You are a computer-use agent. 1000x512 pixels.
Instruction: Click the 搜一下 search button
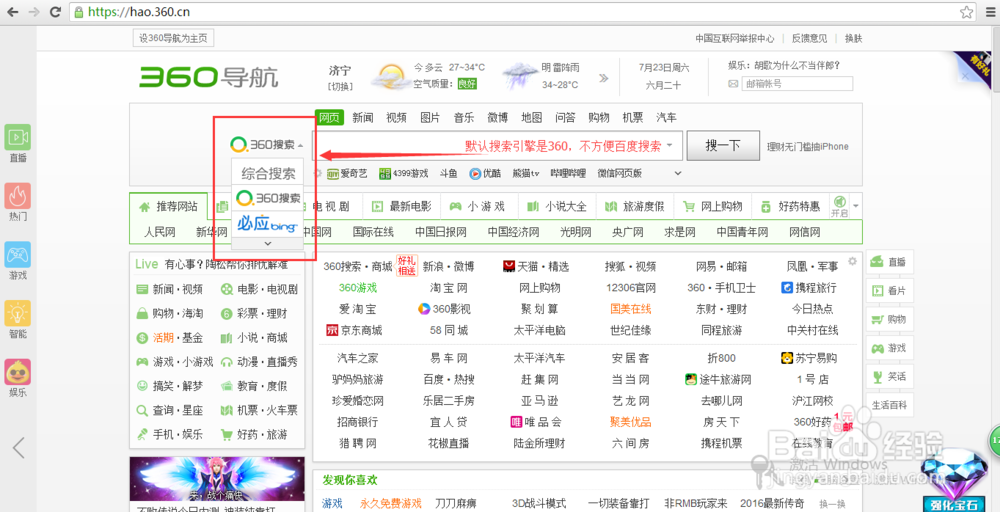coord(723,145)
